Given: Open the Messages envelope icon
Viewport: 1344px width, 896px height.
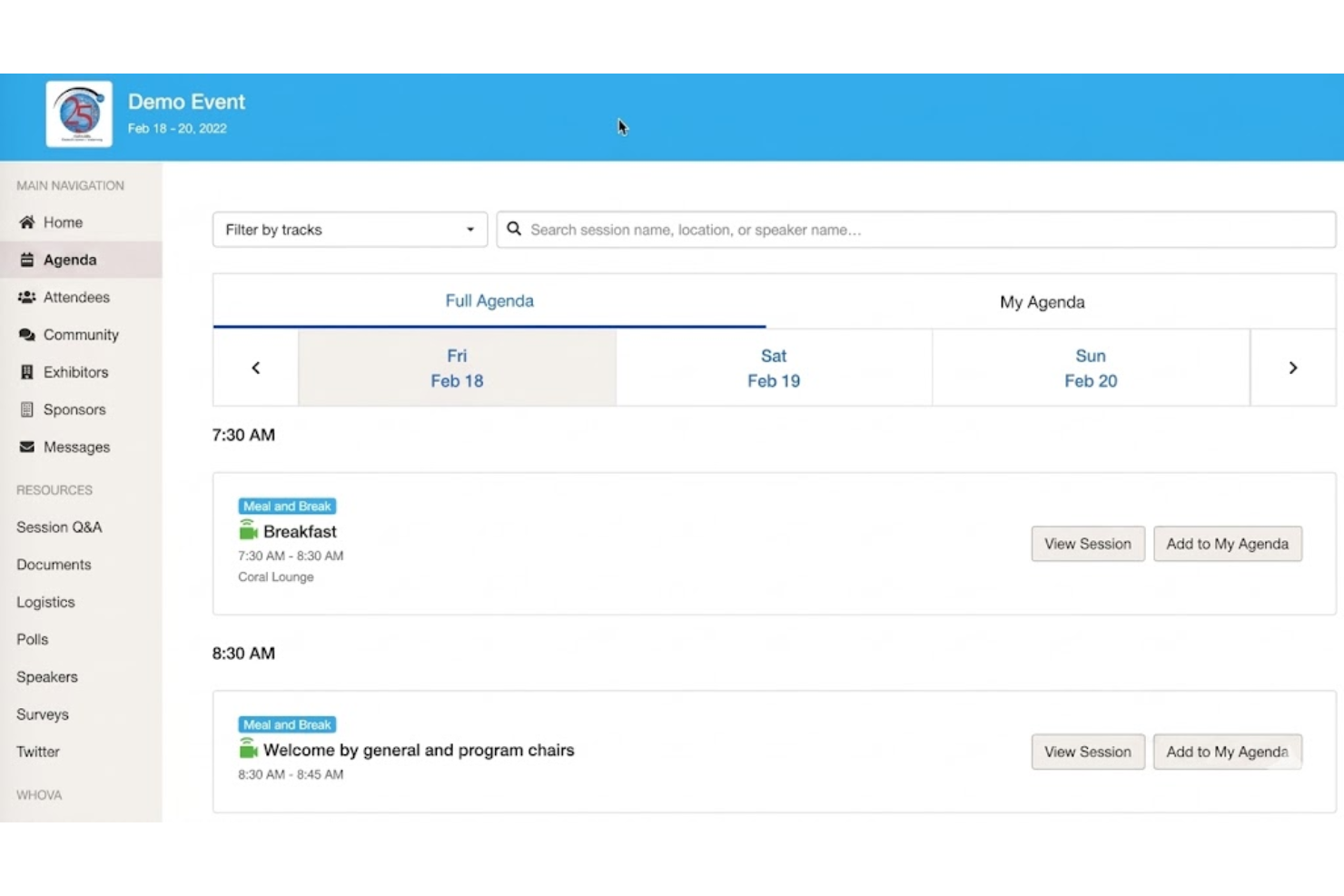Looking at the screenshot, I should pyautogui.click(x=27, y=447).
